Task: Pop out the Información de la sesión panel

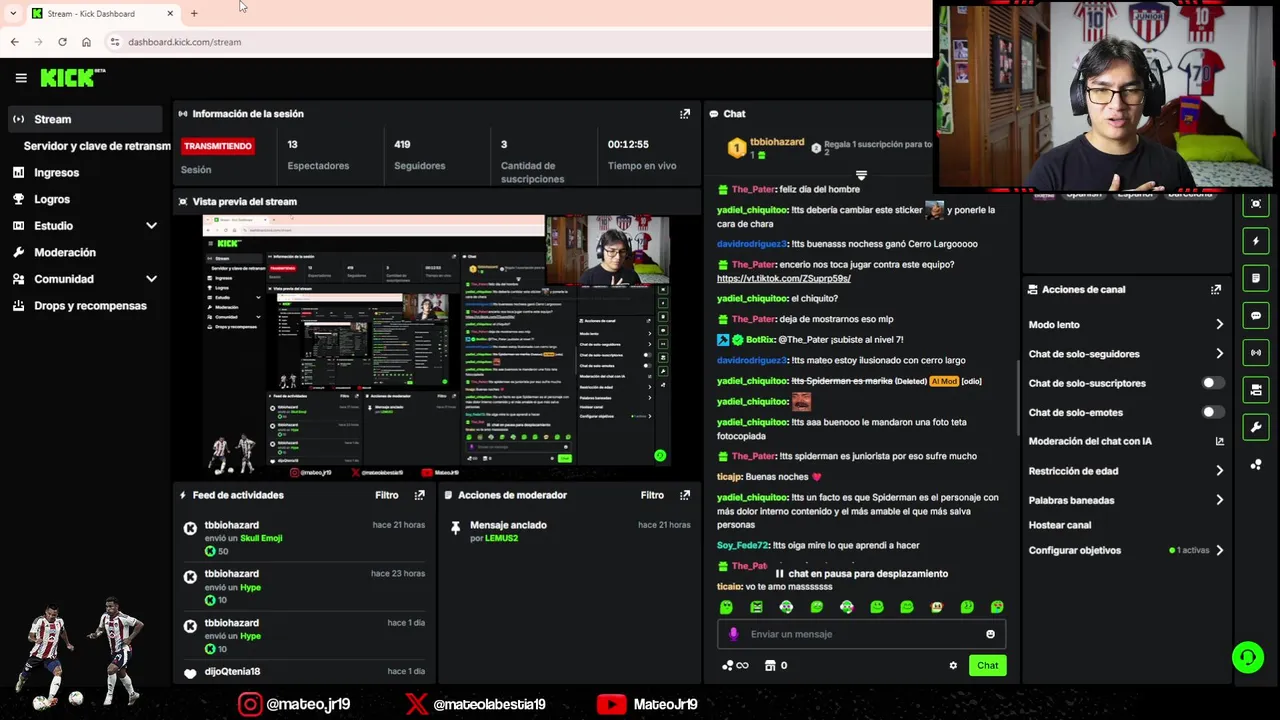Action: 685,114
